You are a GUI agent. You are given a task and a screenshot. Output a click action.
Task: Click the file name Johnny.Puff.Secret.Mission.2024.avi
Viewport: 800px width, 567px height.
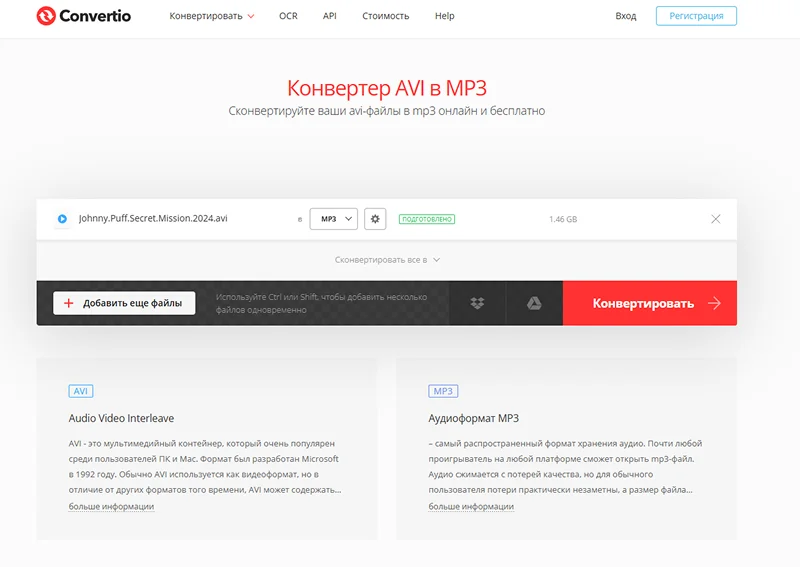pos(153,218)
